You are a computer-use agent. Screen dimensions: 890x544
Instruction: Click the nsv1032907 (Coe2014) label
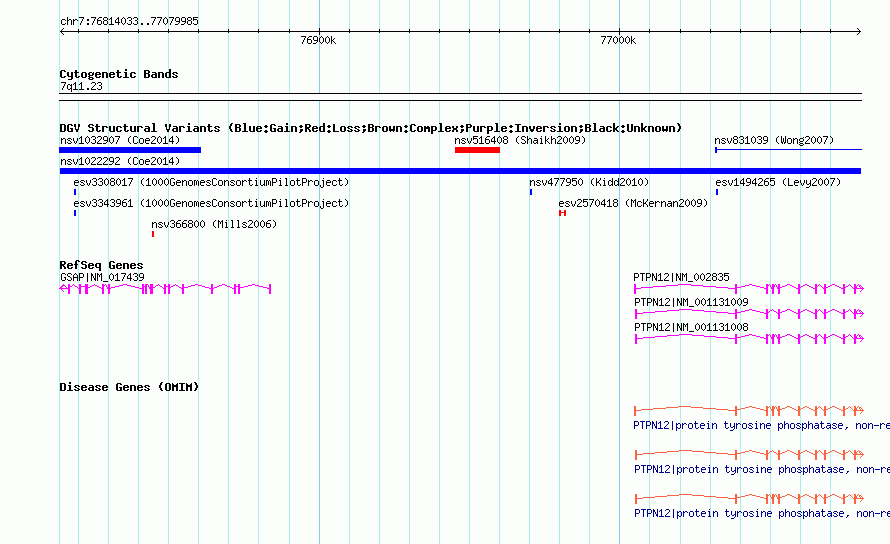click(120, 140)
